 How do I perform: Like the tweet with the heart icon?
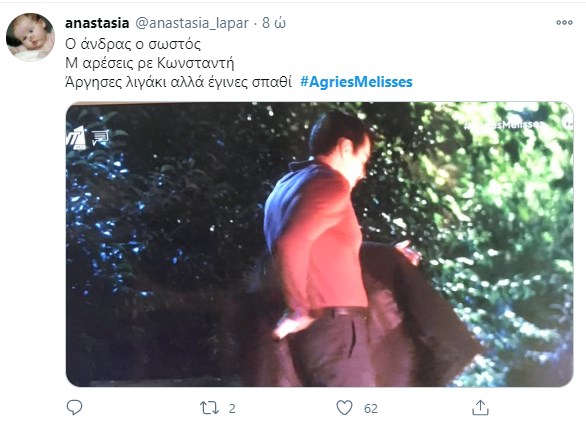[x=344, y=407]
